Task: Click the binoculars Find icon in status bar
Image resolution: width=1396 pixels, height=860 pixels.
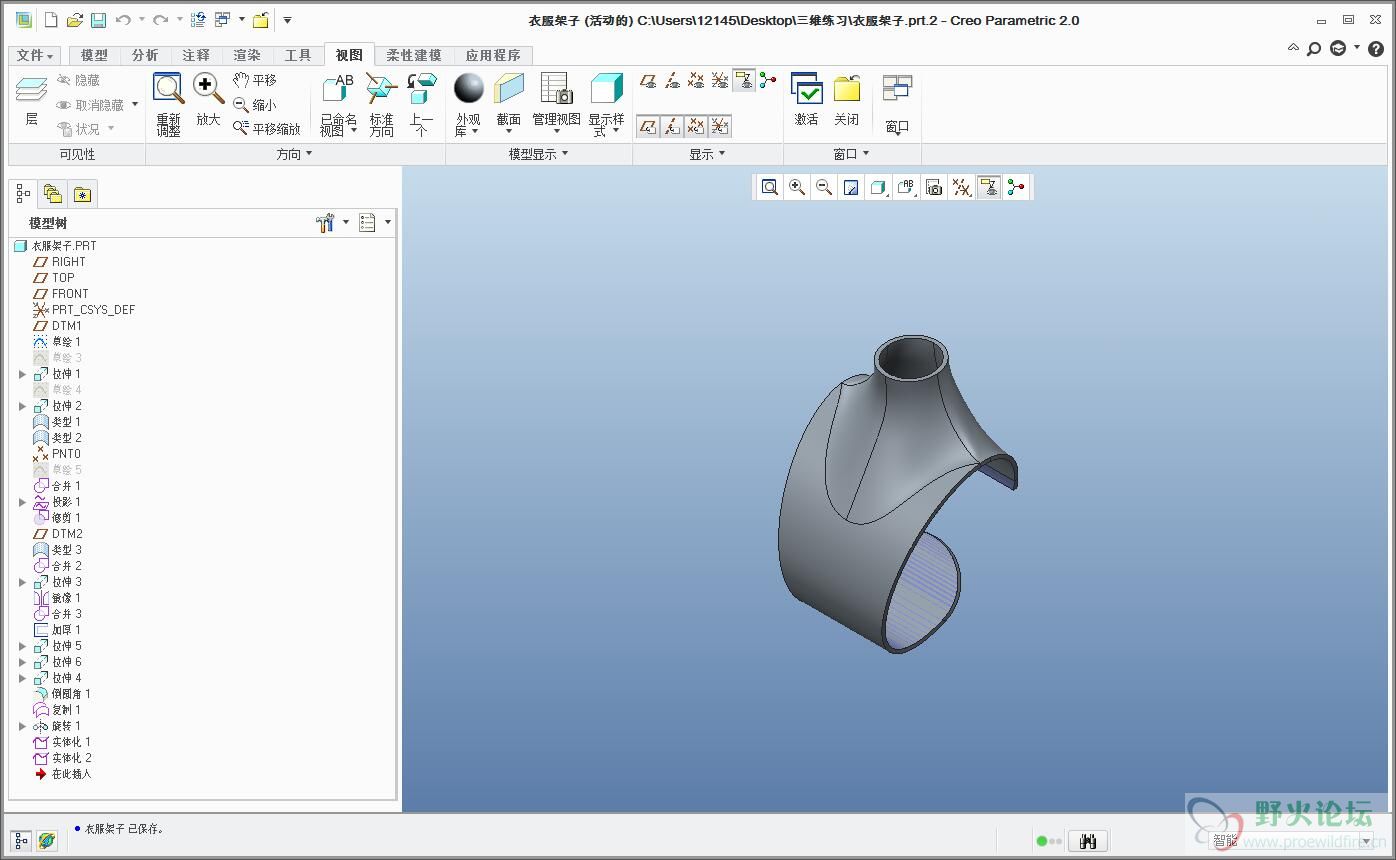Action: tap(1088, 841)
